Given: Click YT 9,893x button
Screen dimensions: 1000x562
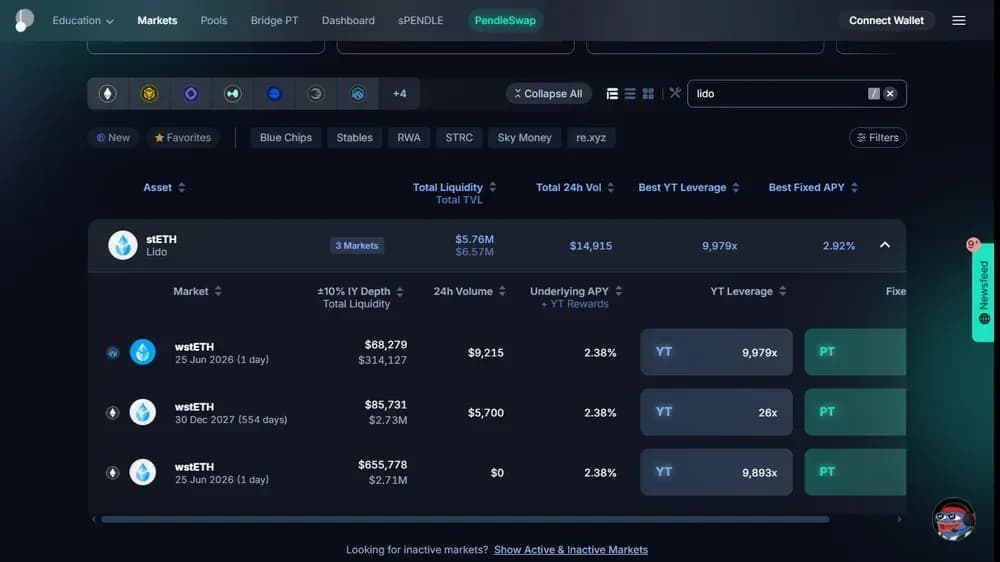Looking at the screenshot, I should point(716,472).
